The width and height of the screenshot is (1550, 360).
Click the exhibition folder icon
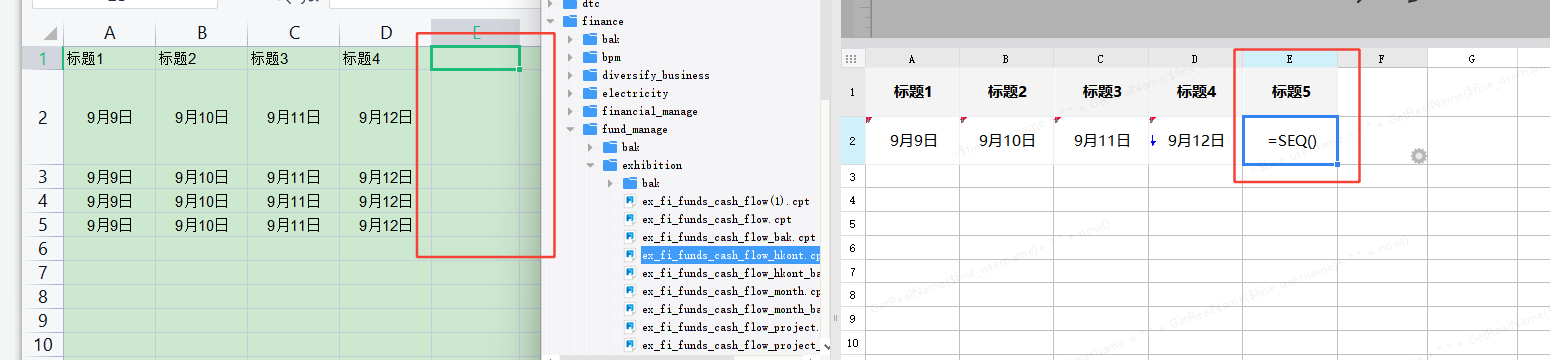click(x=610, y=165)
